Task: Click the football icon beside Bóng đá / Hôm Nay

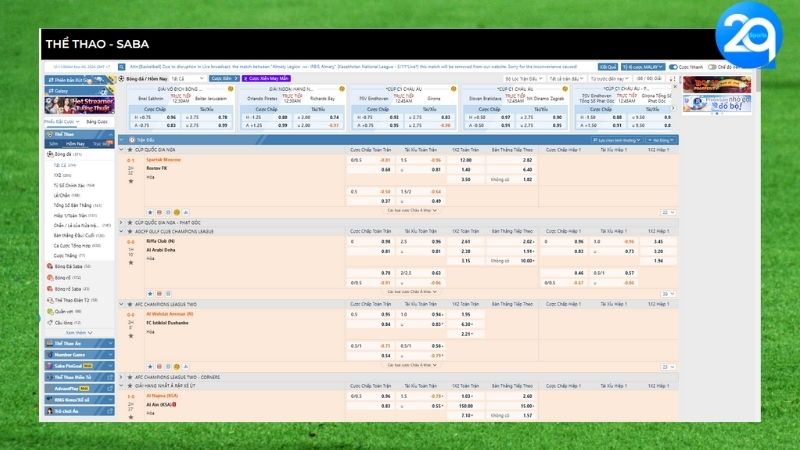Action: click(x=121, y=79)
